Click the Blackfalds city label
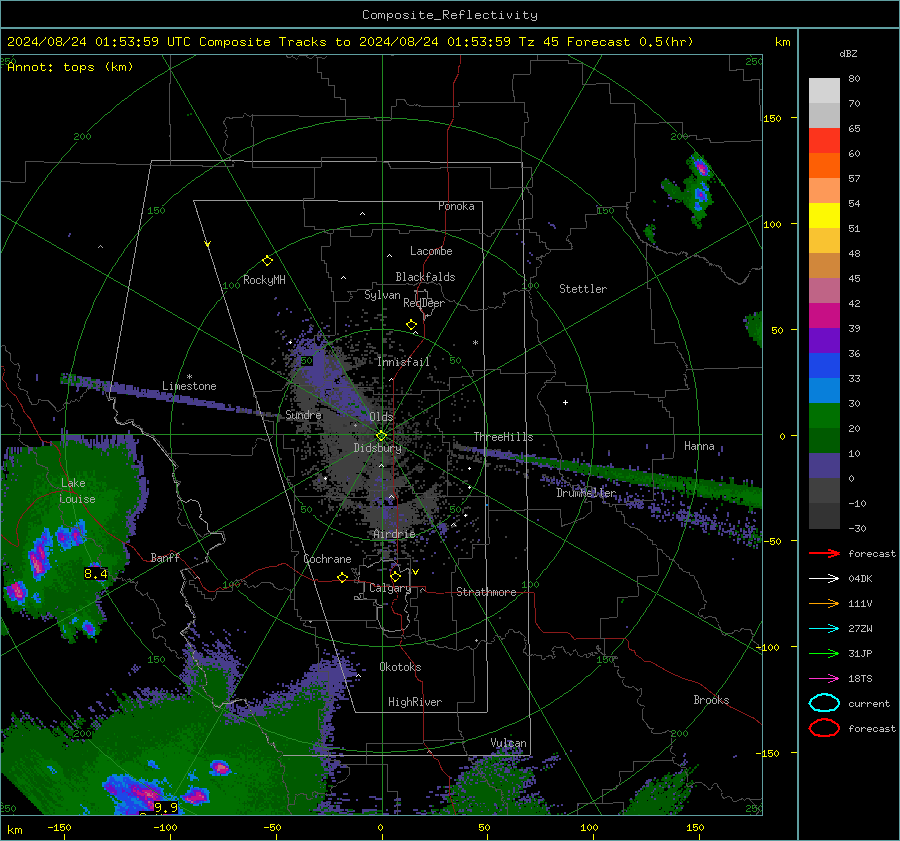Viewport: 900px width, 841px height. coord(425,277)
